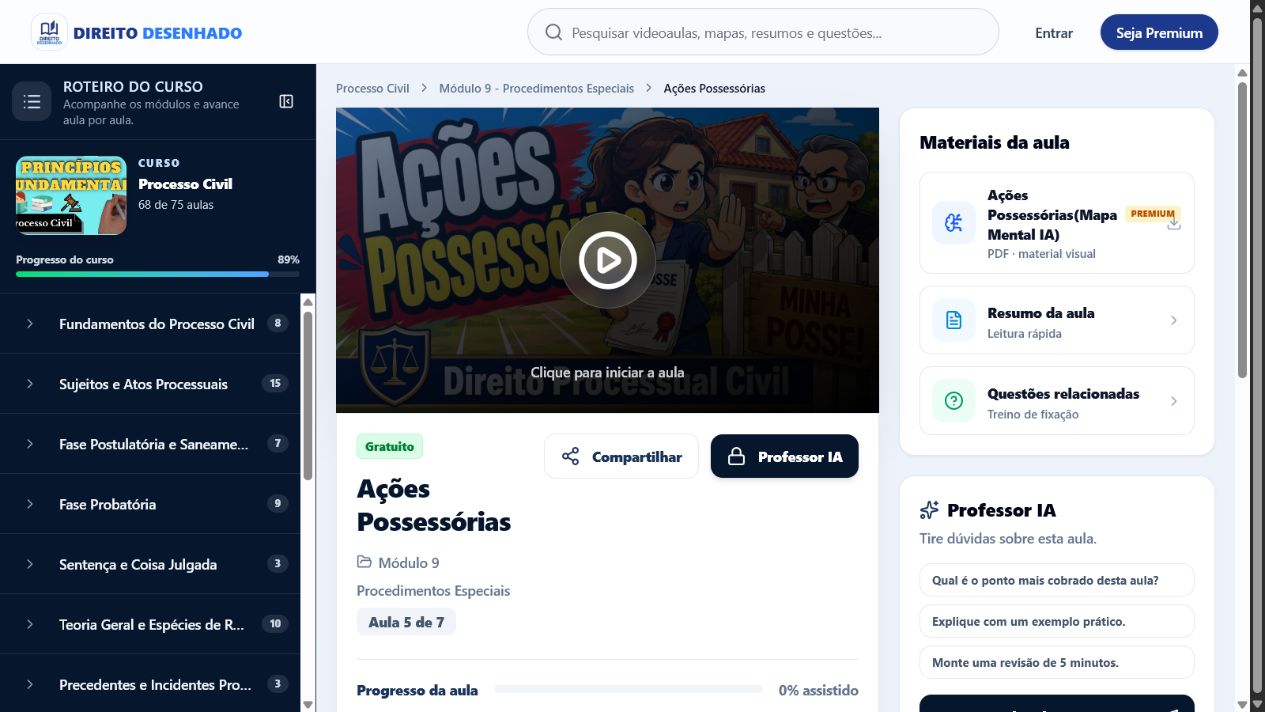Expand Fase Probatória module
This screenshot has width=1265, height=712.
tap(150, 504)
